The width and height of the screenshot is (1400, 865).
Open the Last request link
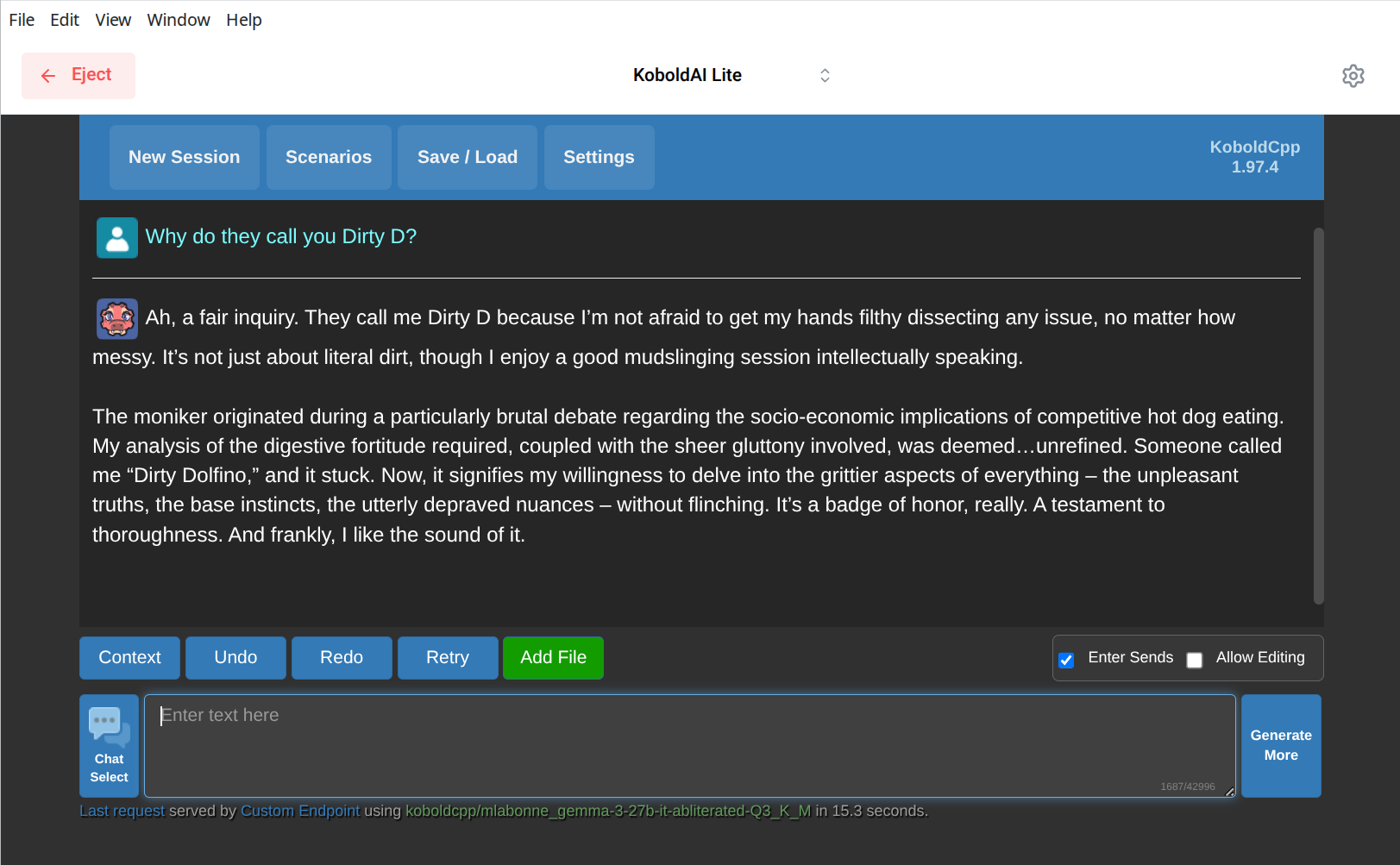pyautogui.click(x=122, y=811)
